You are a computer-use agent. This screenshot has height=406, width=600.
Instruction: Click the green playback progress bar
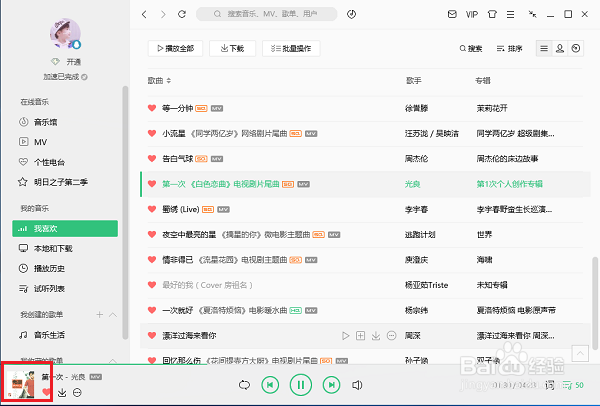pyautogui.click(x=103, y=364)
